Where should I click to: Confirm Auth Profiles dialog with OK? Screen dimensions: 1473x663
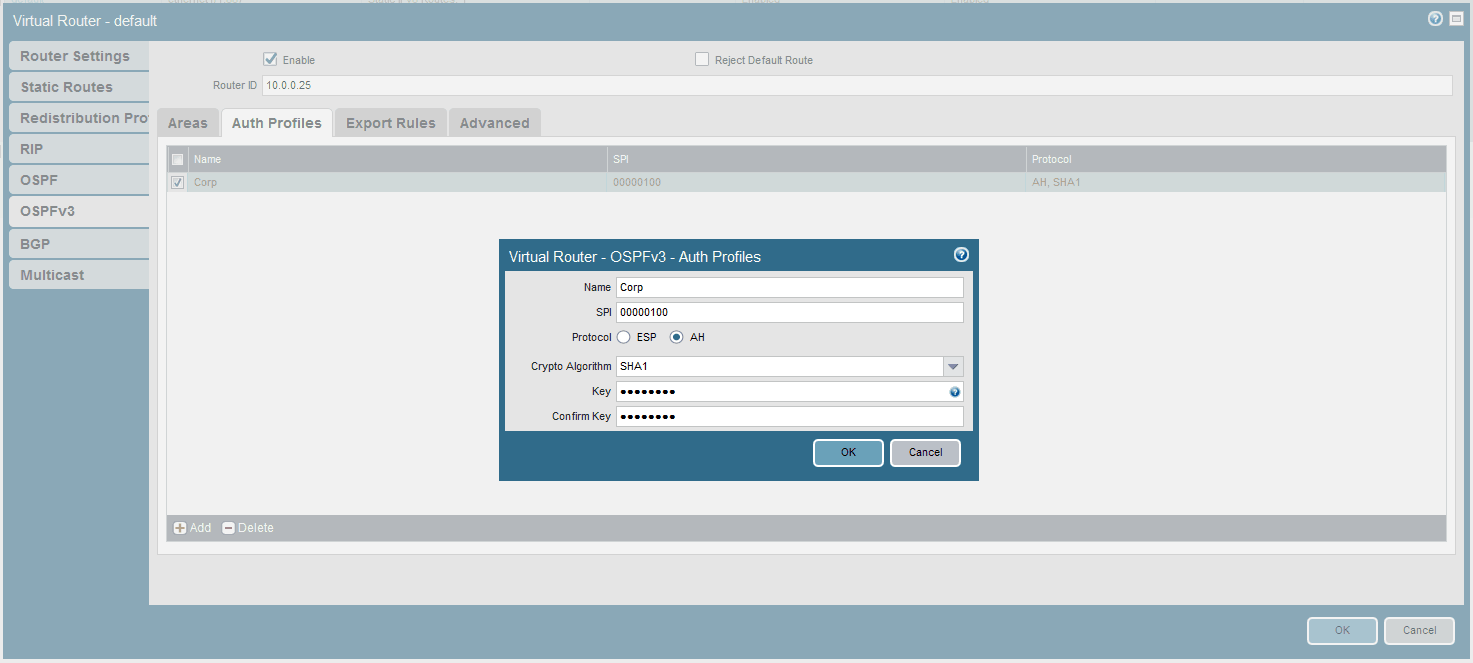pos(848,453)
